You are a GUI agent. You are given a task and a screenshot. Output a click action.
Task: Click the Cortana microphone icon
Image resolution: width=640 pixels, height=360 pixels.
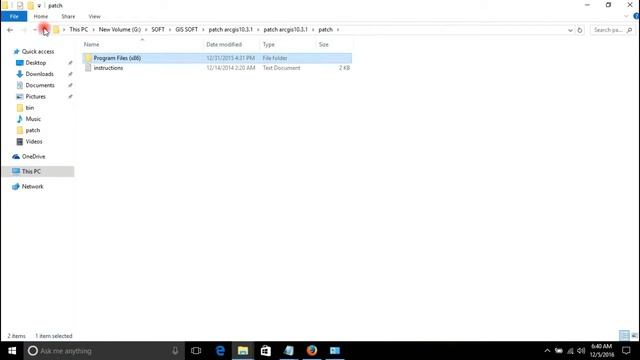point(175,351)
